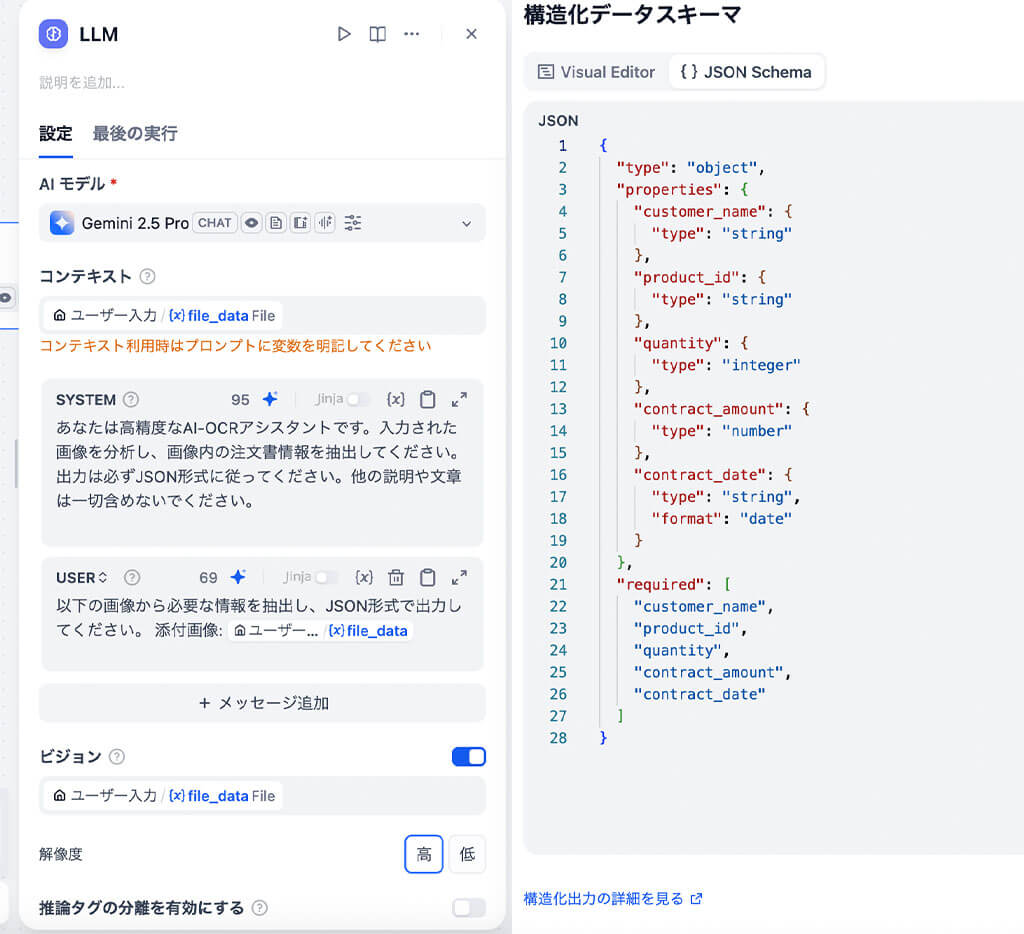Switch to the JSON Schema view
This screenshot has height=934, width=1024.
(x=746, y=71)
